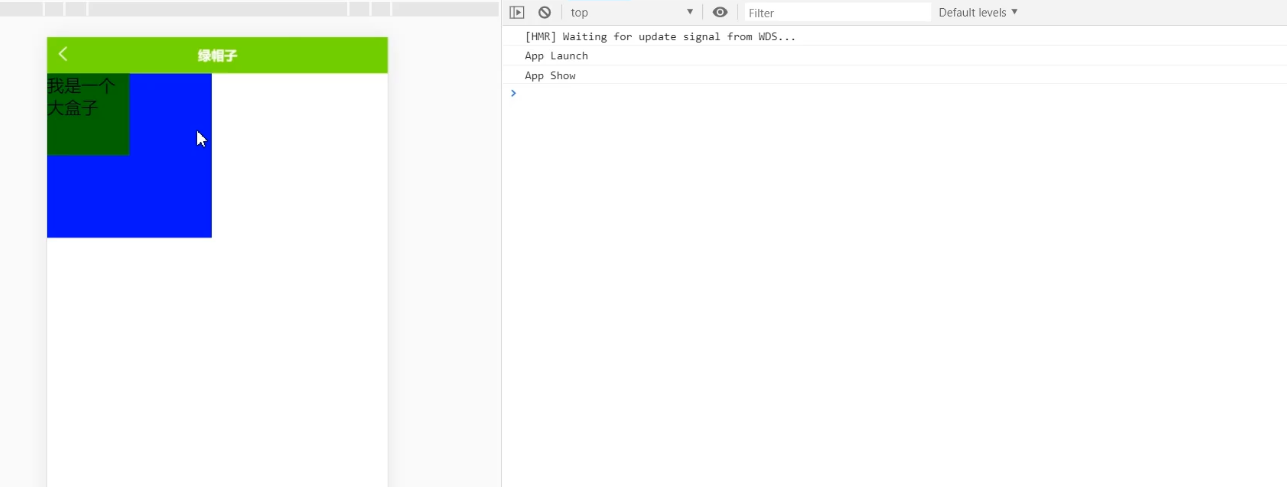Focus the console Filter input field

pyautogui.click(x=838, y=12)
